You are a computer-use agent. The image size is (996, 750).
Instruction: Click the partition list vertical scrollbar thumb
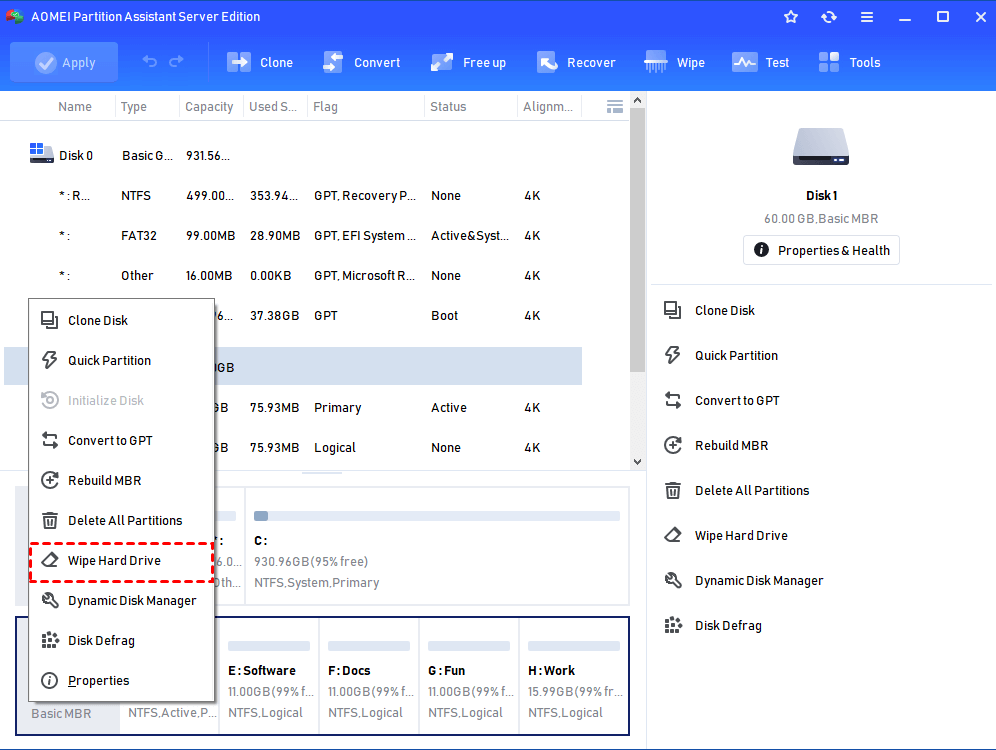(x=638, y=240)
